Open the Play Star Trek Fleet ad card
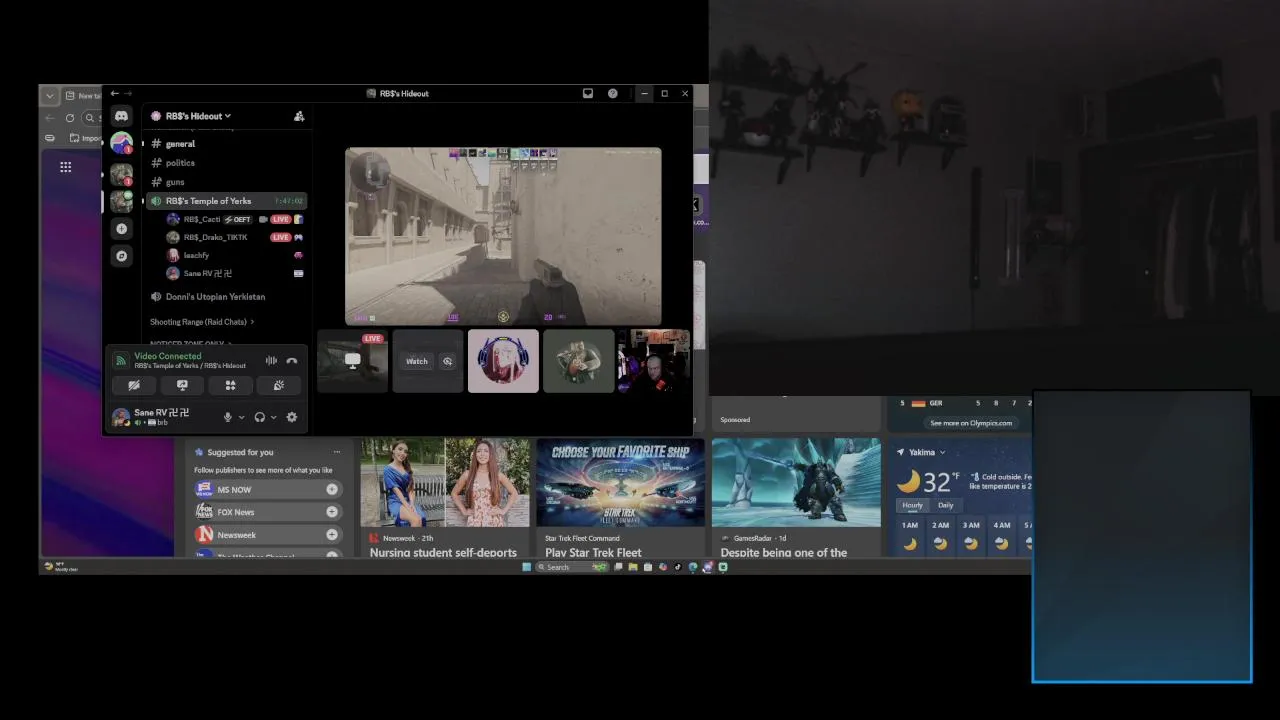 coord(620,498)
